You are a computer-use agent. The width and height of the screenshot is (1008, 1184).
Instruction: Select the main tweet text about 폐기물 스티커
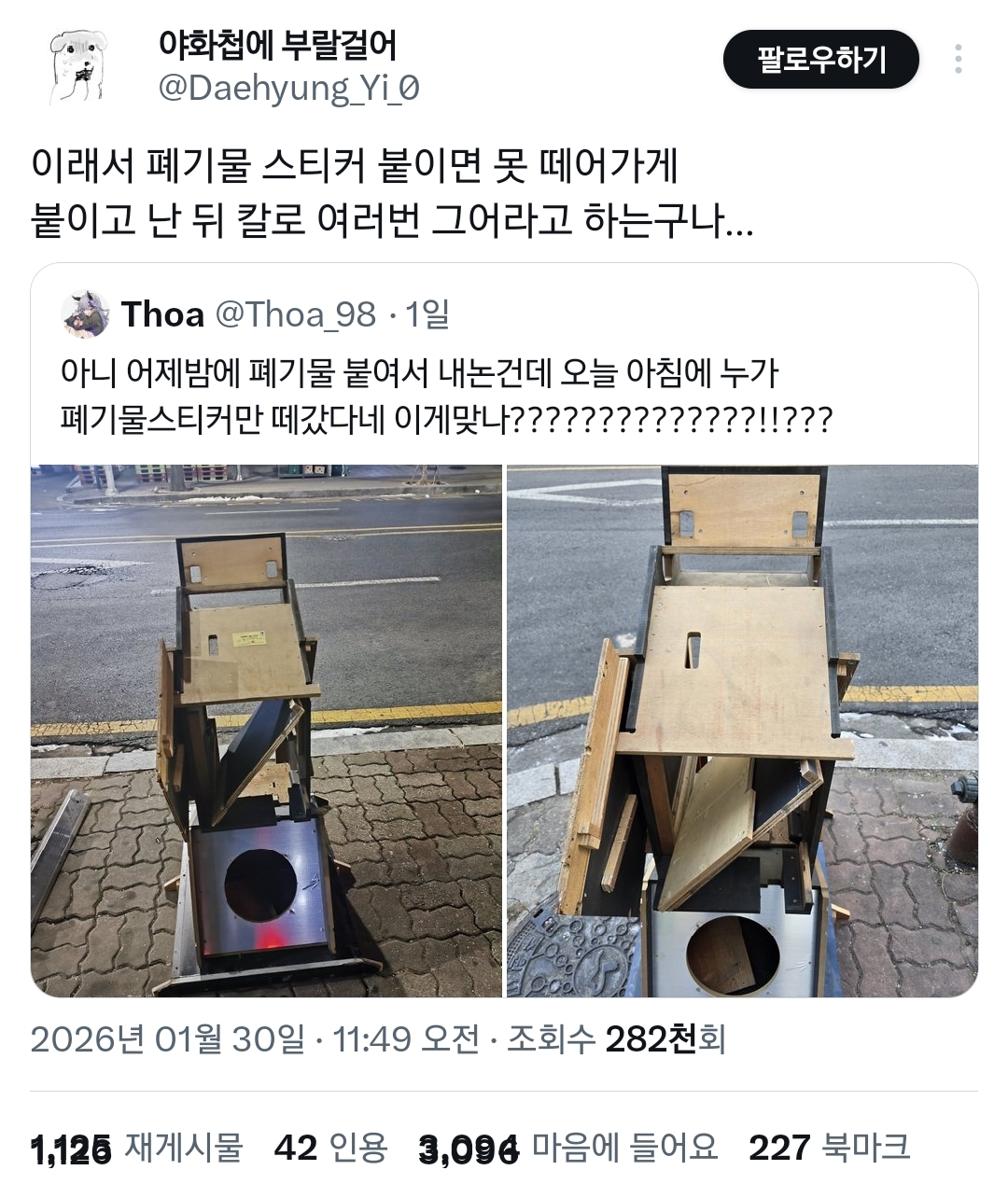(393, 193)
